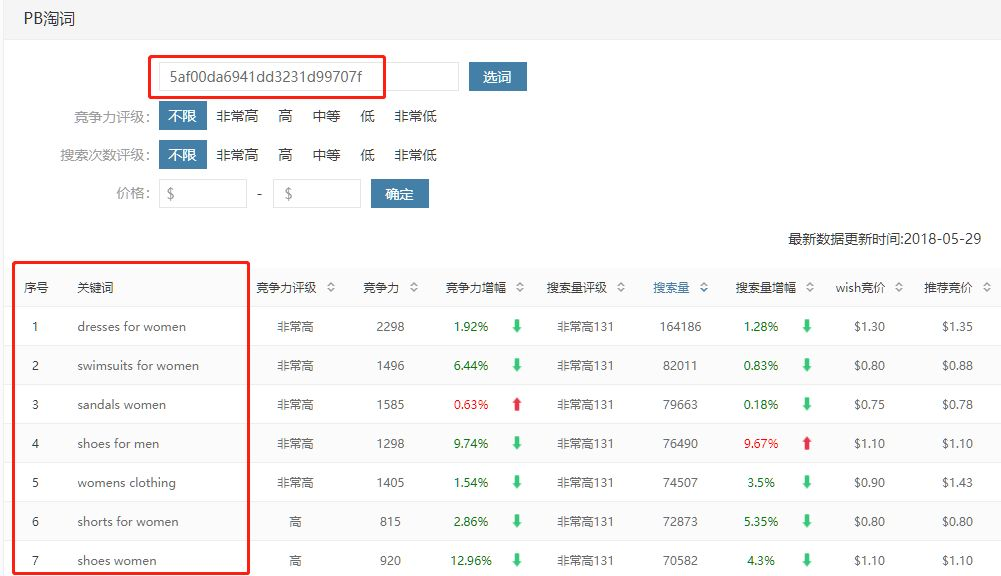Click search volume value 164186
The height and width of the screenshot is (576, 1001).
tap(681, 326)
